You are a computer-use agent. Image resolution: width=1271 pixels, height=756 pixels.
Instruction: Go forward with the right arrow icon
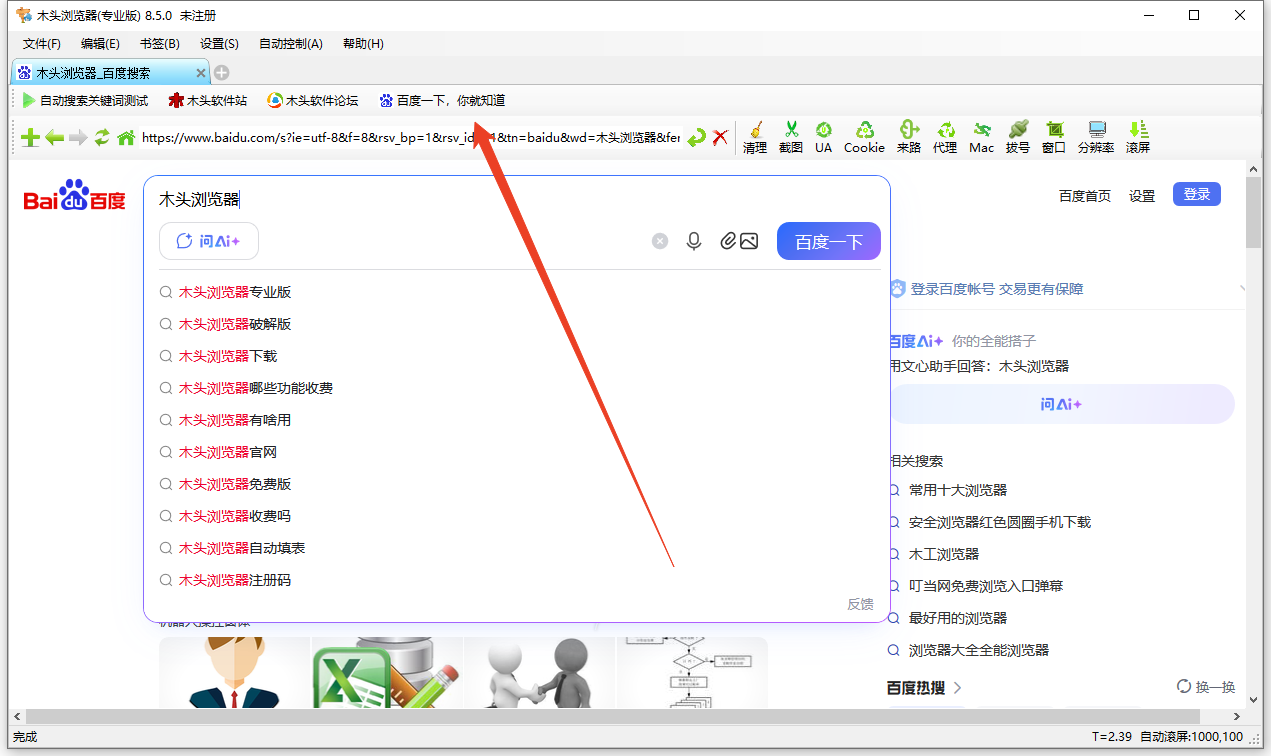click(78, 138)
